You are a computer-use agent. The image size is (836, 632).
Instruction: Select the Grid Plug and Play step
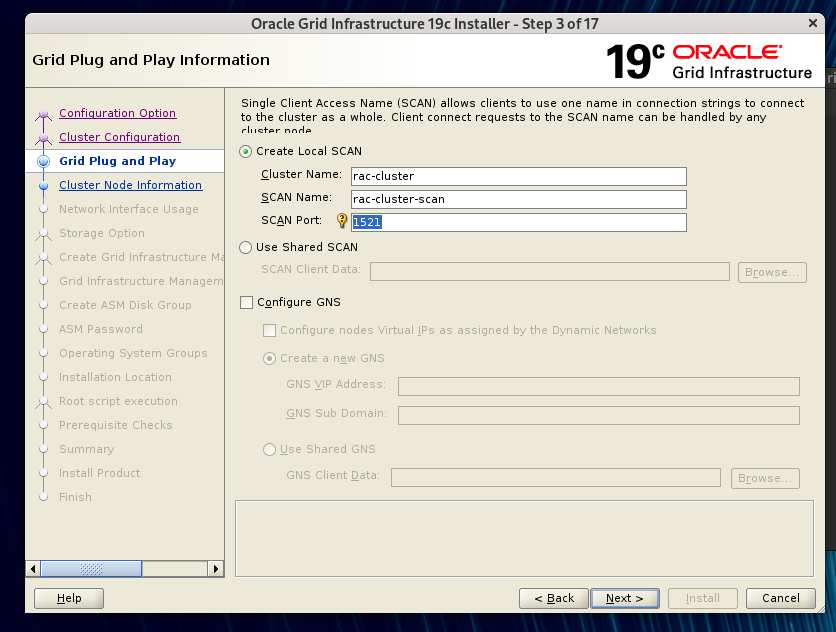coord(117,161)
